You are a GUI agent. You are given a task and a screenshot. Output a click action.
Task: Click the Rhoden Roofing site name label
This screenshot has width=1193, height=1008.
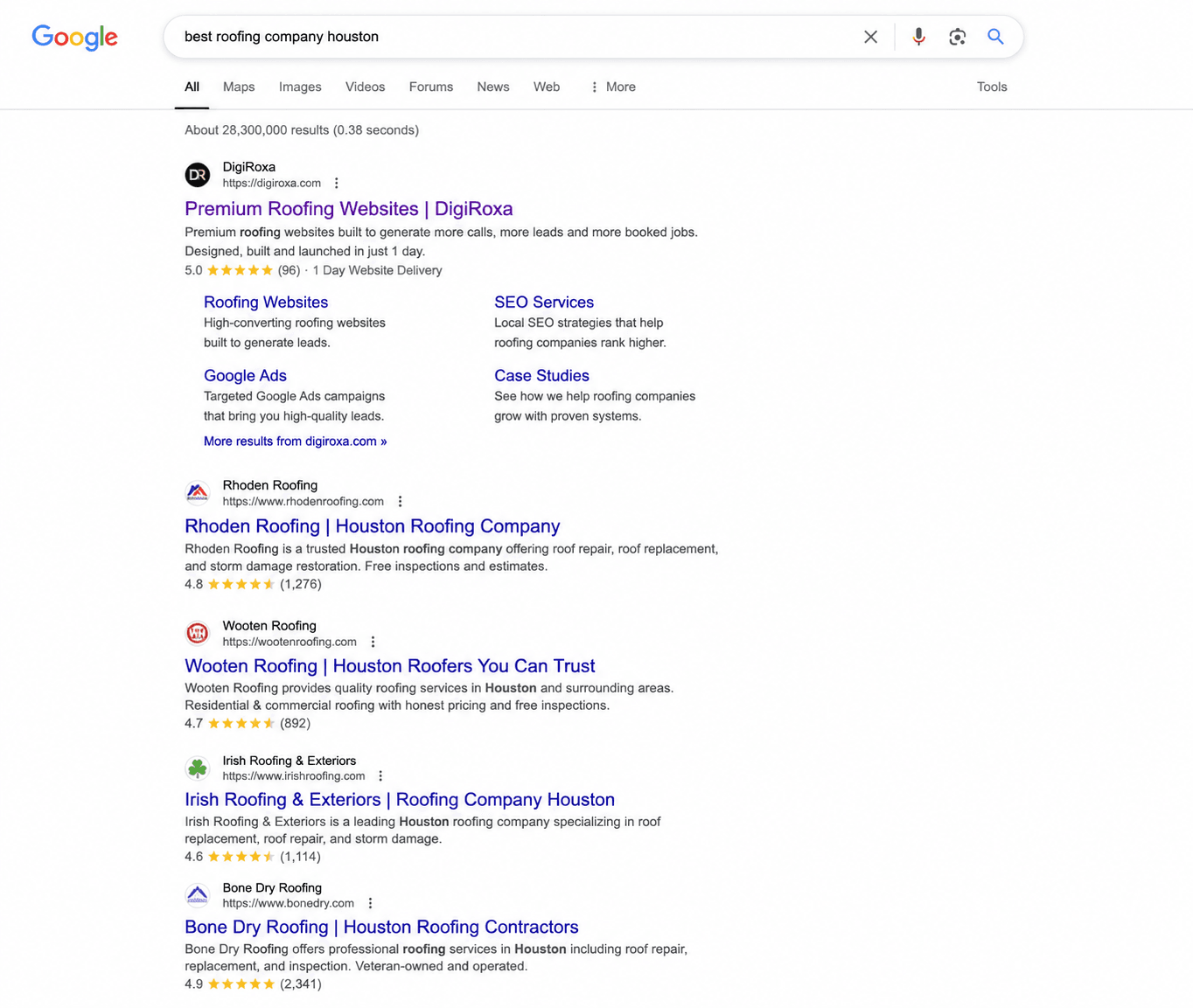pyautogui.click(x=269, y=485)
